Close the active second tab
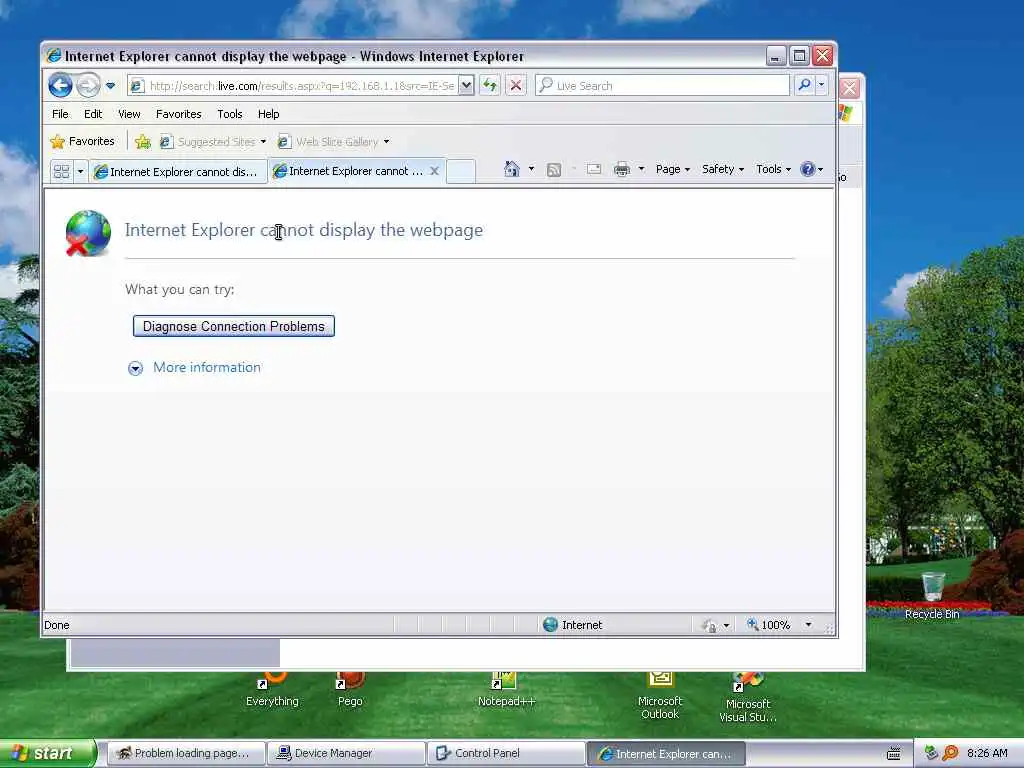This screenshot has width=1024, height=768. click(x=434, y=171)
